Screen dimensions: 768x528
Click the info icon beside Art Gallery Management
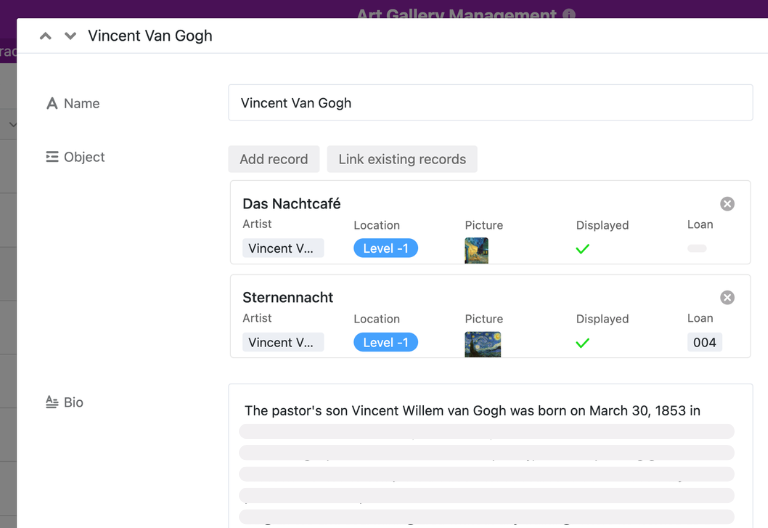[569, 14]
